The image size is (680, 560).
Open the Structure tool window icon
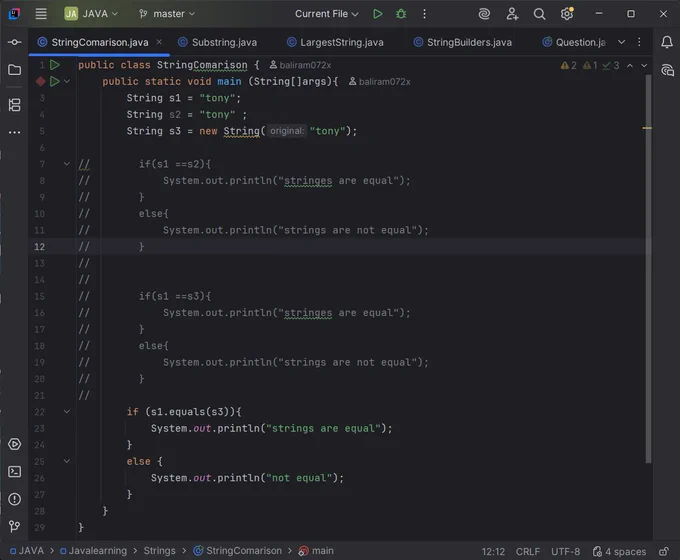click(x=14, y=105)
